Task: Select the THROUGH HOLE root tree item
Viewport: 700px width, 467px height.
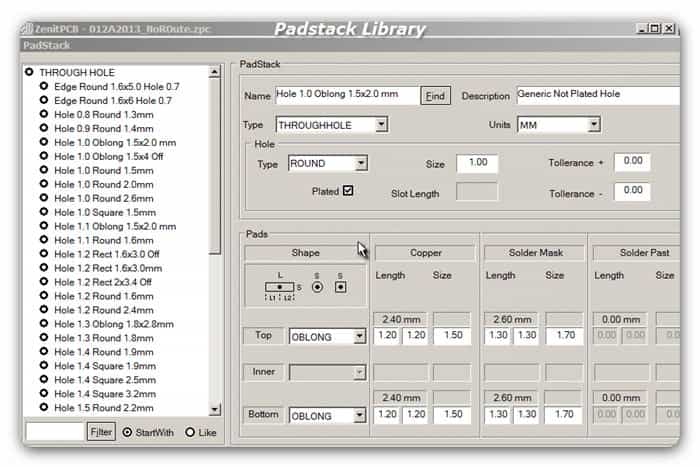Action: point(77,72)
